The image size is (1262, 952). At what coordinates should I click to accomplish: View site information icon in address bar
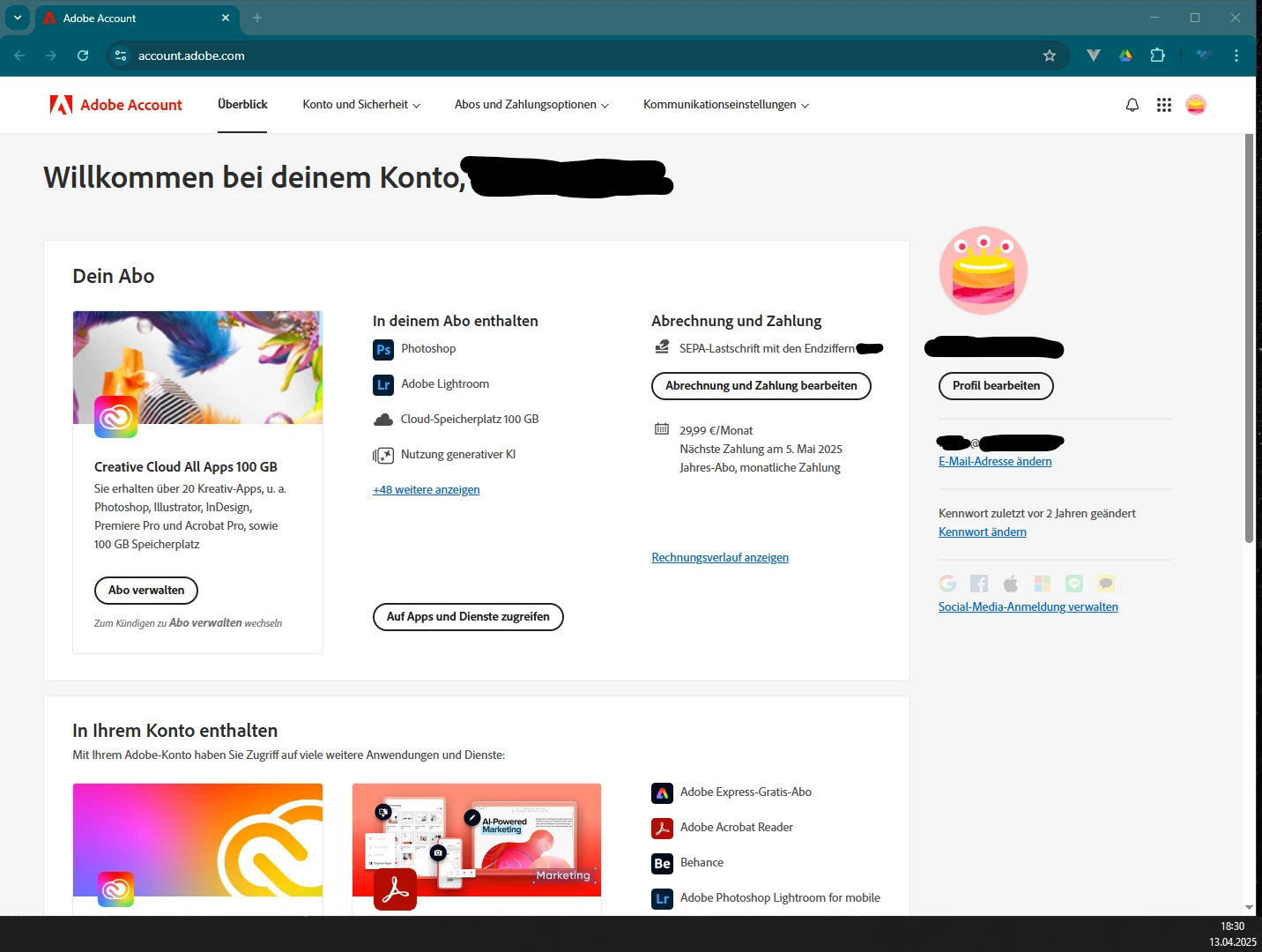[121, 56]
